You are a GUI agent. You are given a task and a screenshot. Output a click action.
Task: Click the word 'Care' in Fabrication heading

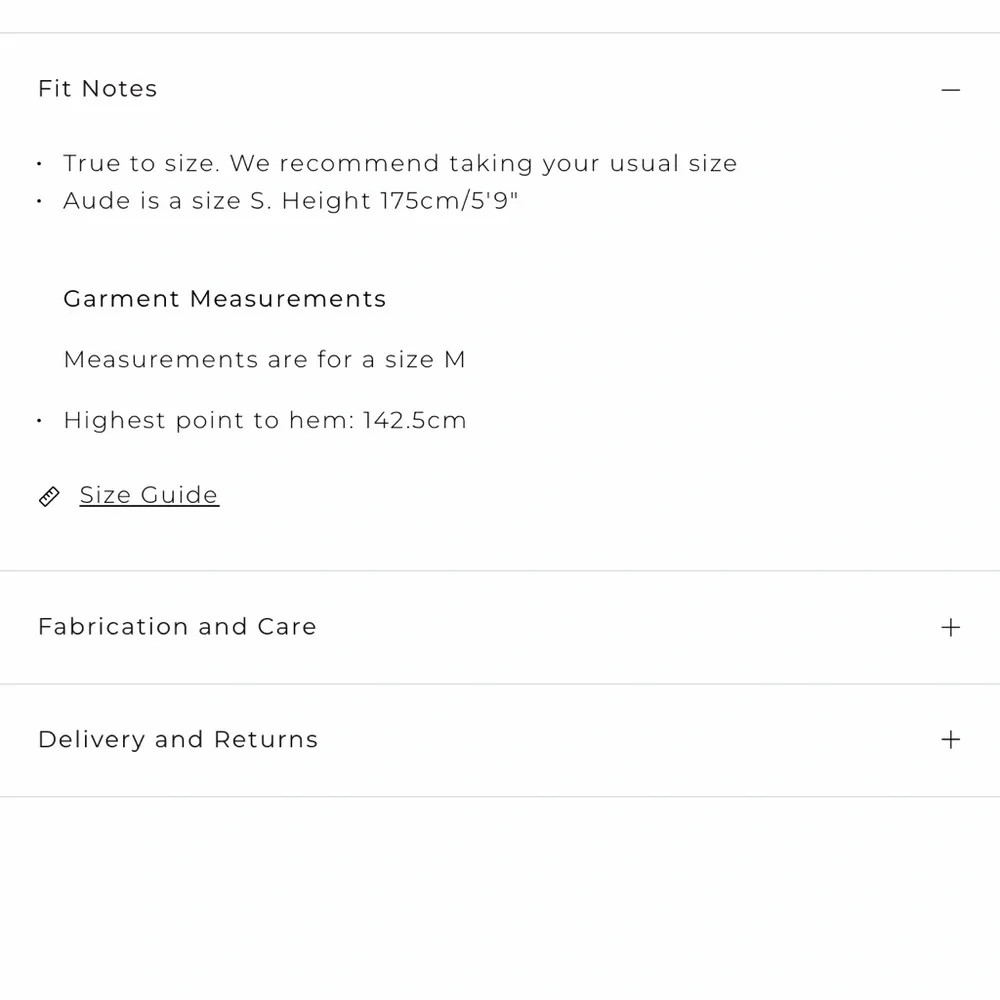point(287,627)
